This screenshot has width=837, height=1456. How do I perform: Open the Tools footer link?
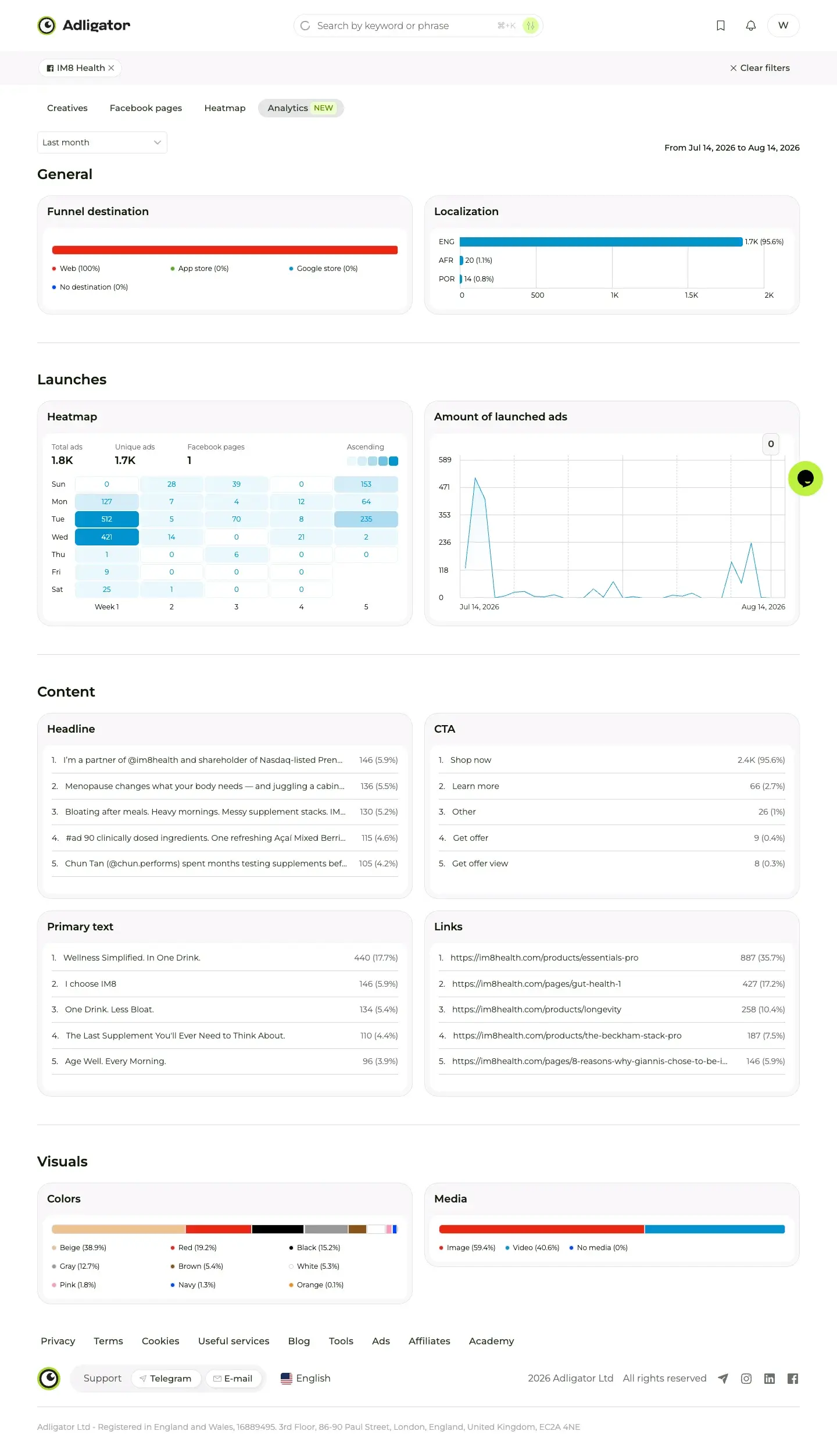click(341, 1341)
